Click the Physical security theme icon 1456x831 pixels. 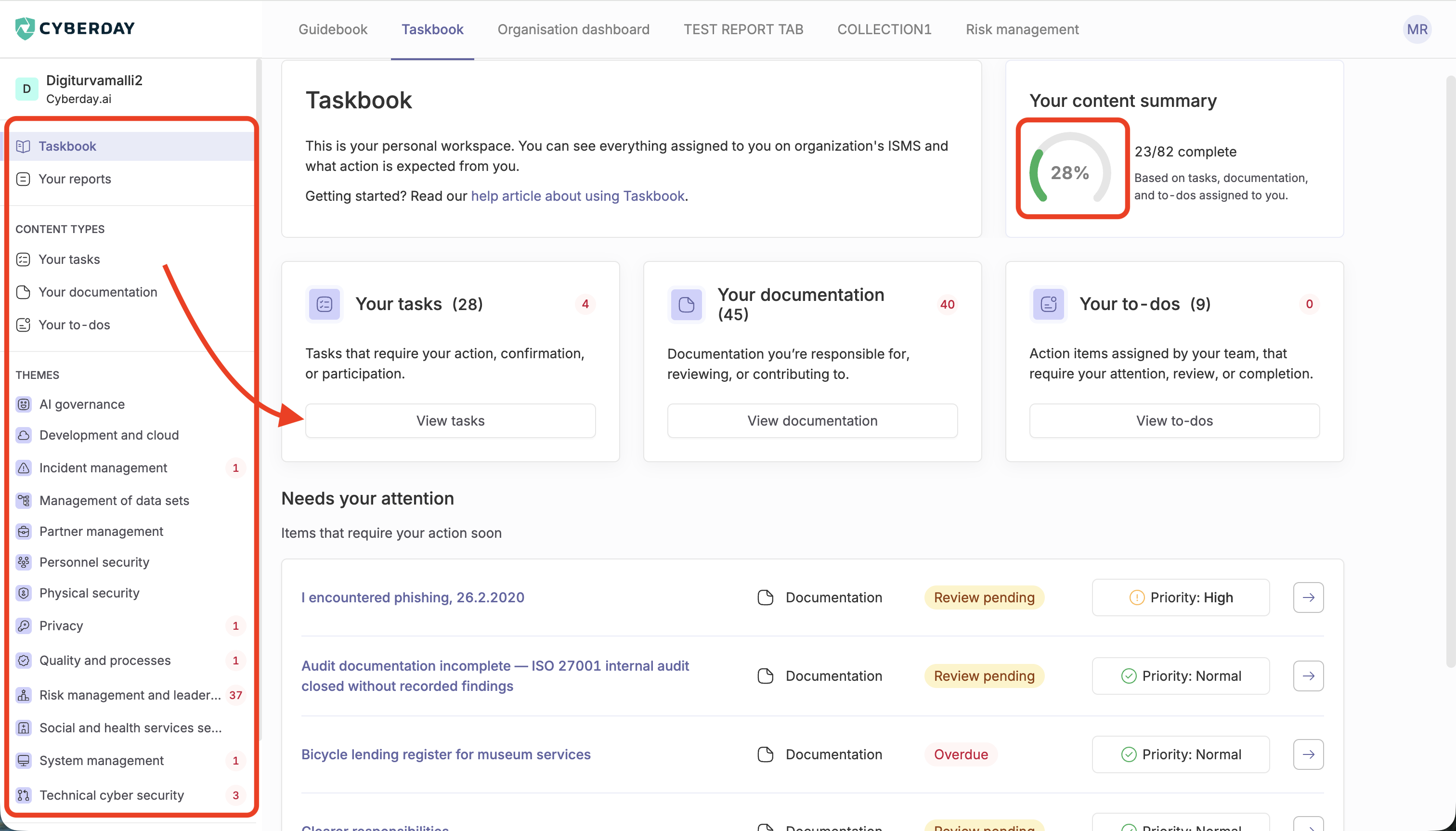click(24, 593)
